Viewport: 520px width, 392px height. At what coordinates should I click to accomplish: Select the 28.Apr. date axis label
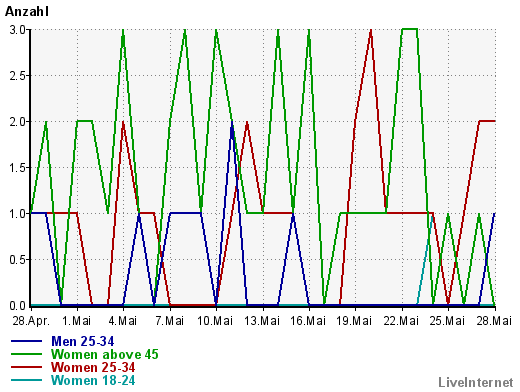[x=31, y=321]
